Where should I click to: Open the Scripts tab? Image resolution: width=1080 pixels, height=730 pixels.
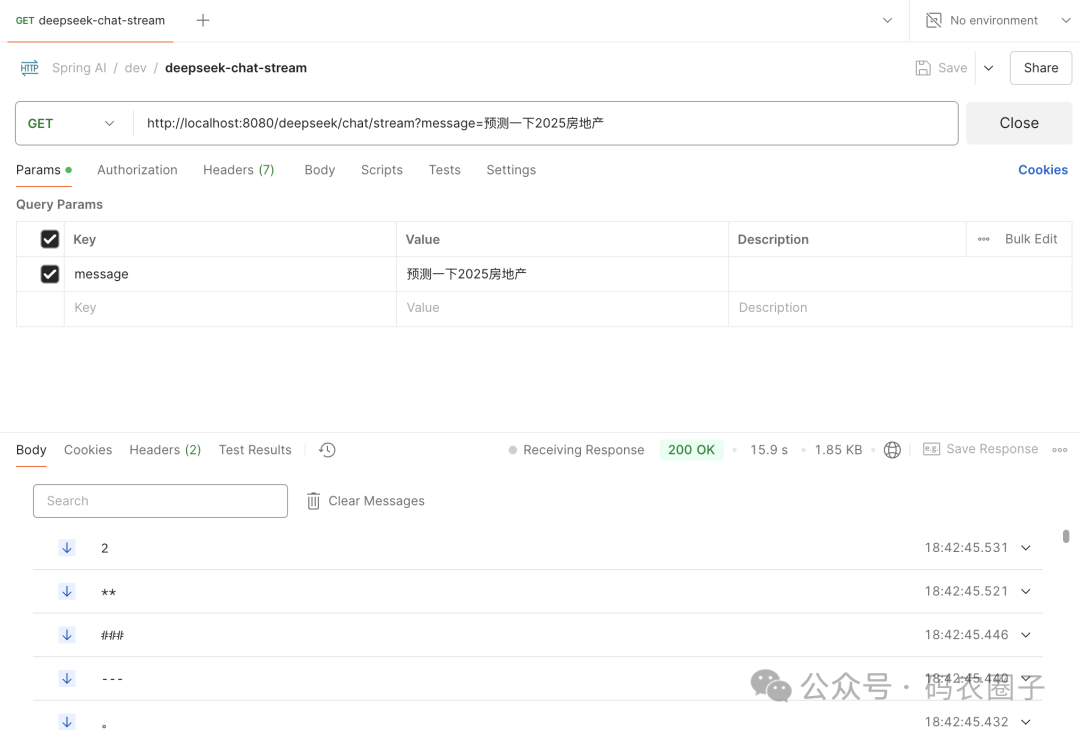click(382, 169)
